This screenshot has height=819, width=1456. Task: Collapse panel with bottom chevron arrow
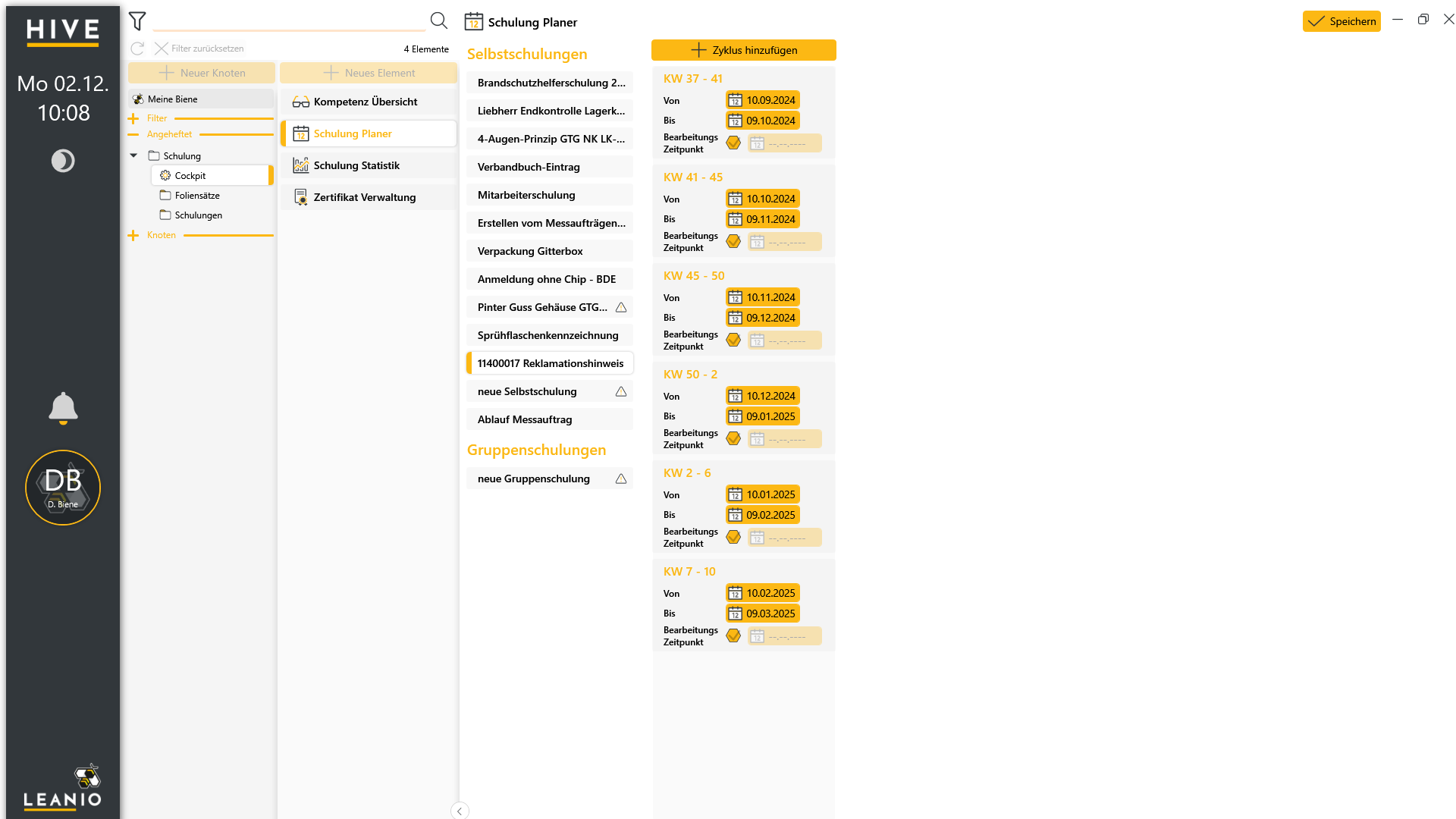[460, 811]
